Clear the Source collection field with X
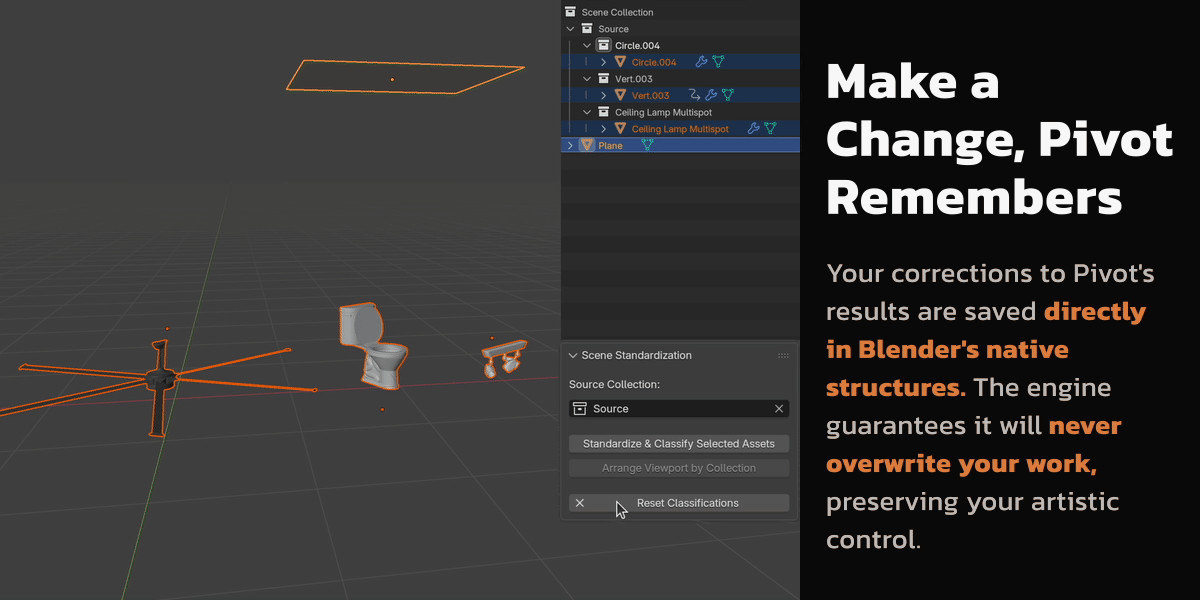1200x600 pixels. coord(779,408)
